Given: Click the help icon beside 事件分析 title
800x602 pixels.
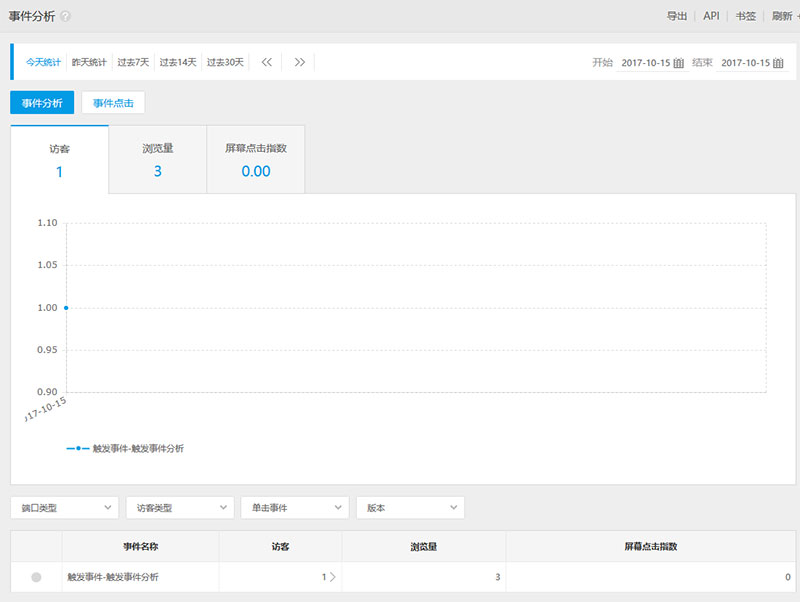Looking at the screenshot, I should [x=65, y=16].
